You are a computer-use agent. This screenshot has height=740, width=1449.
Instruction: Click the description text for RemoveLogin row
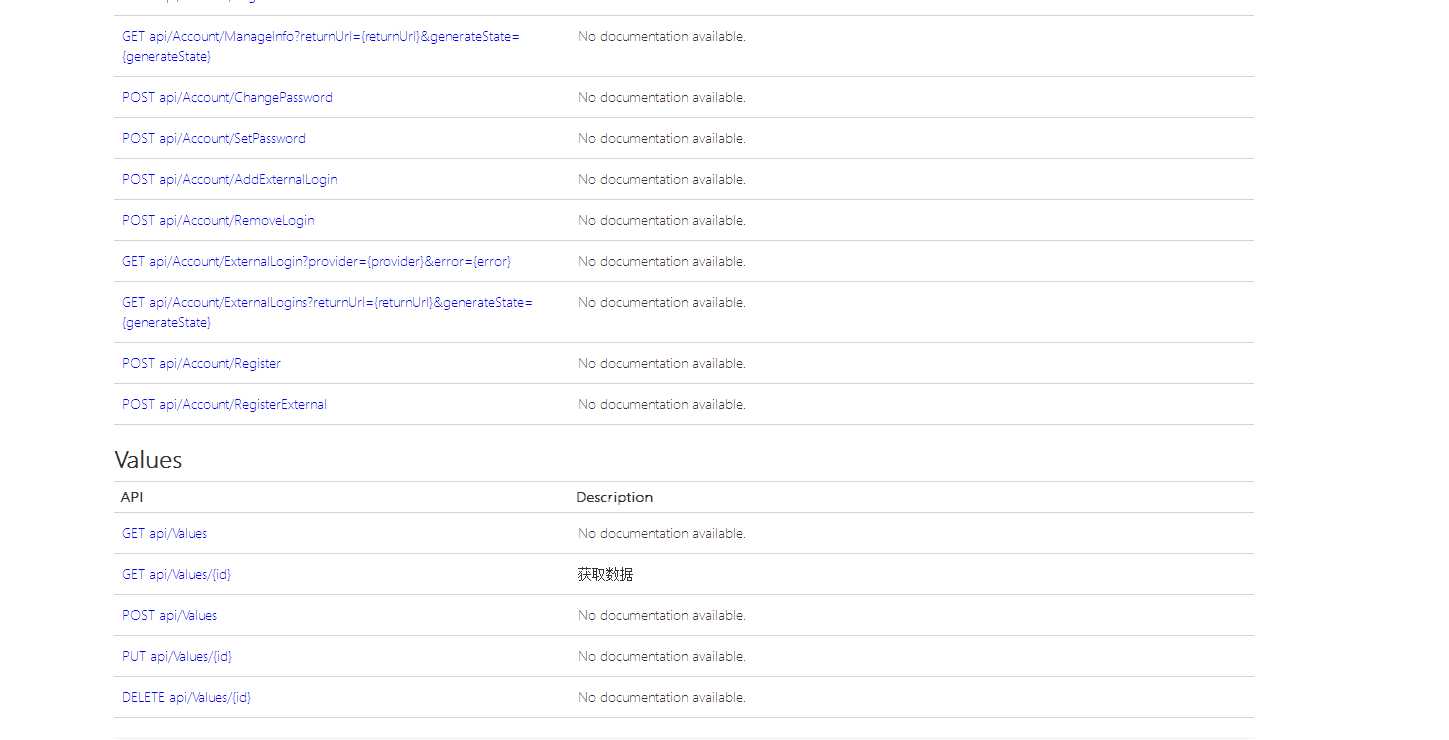point(661,220)
